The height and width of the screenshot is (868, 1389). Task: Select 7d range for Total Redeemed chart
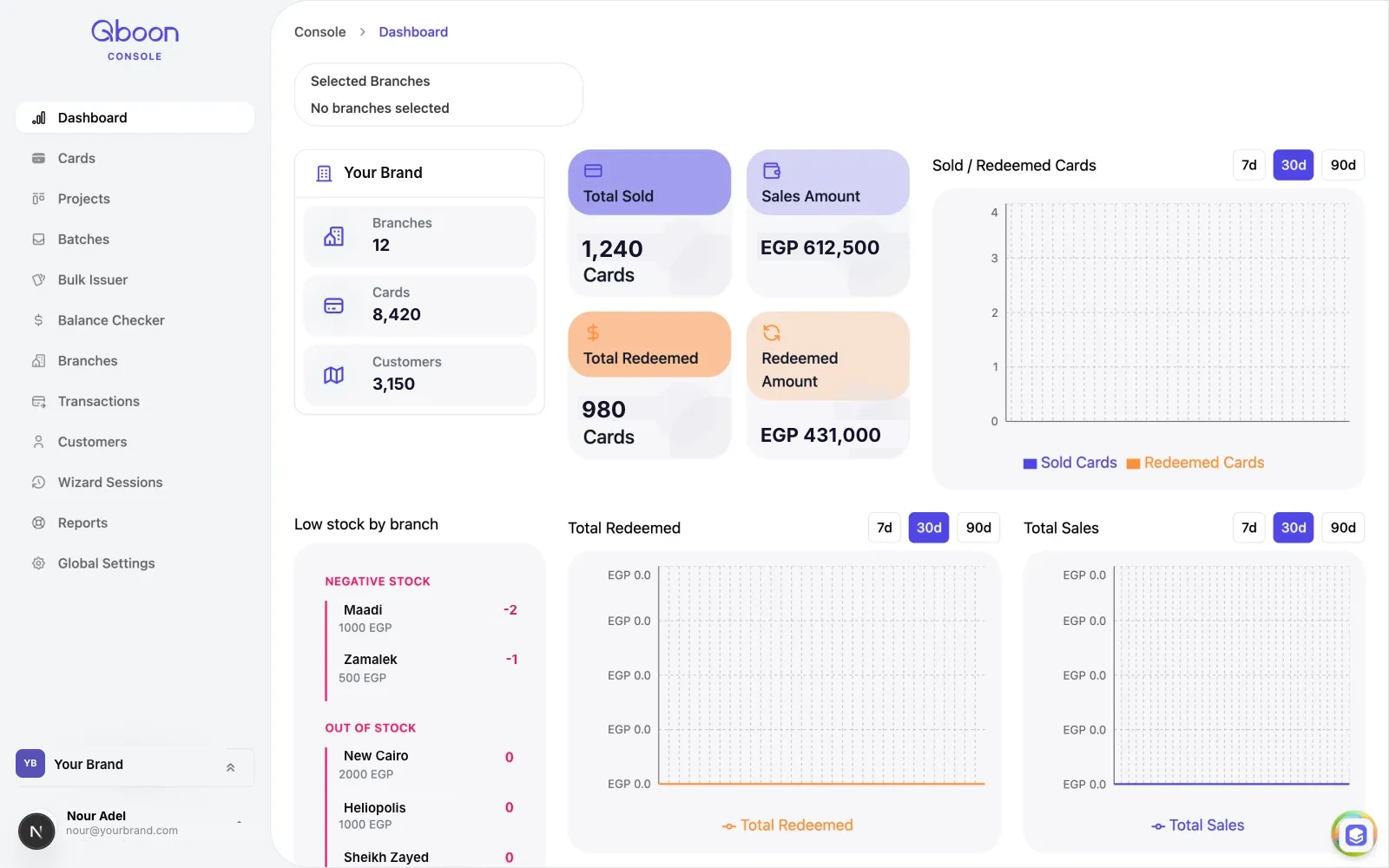884,528
